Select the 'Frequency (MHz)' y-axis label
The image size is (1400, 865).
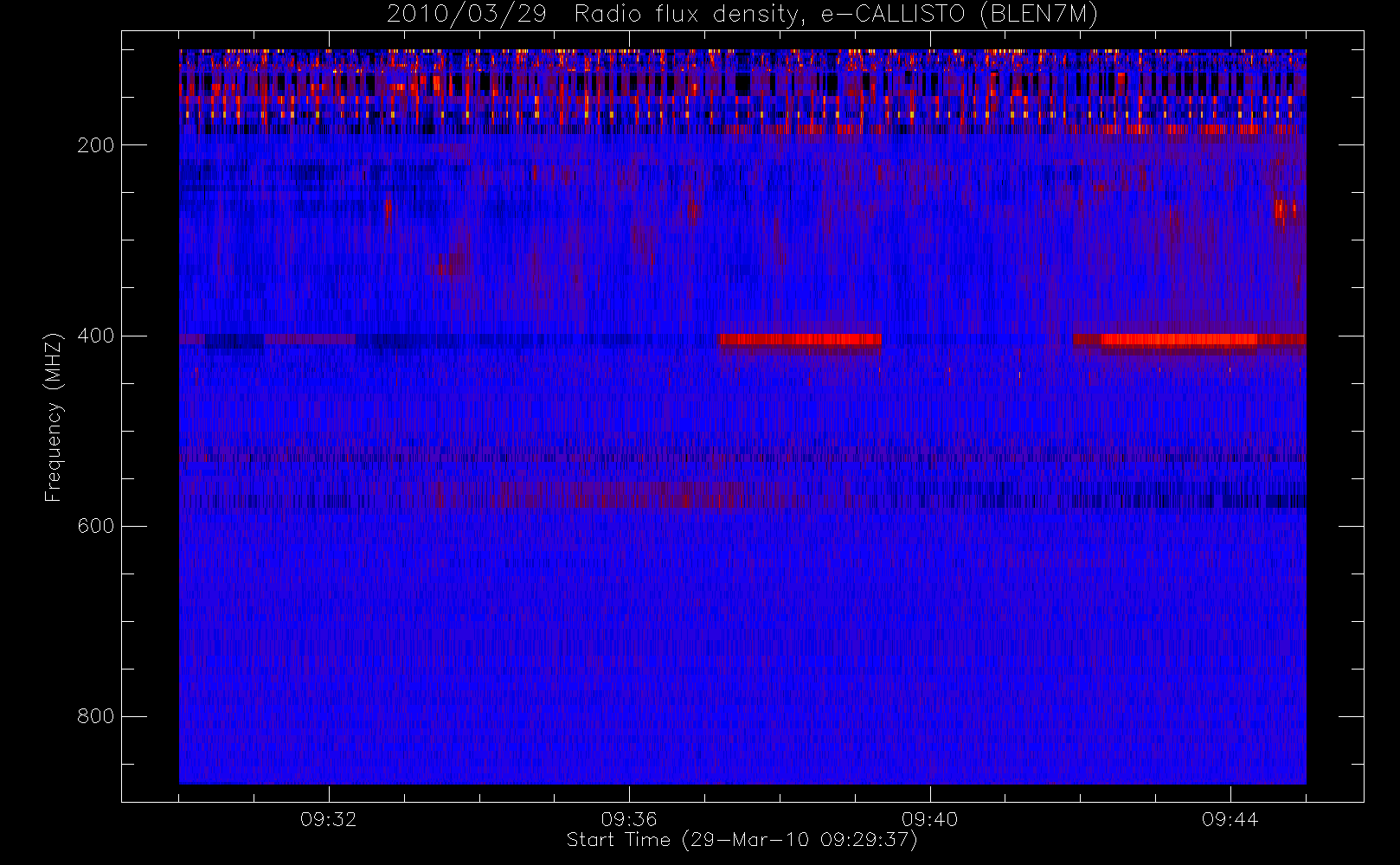54,417
